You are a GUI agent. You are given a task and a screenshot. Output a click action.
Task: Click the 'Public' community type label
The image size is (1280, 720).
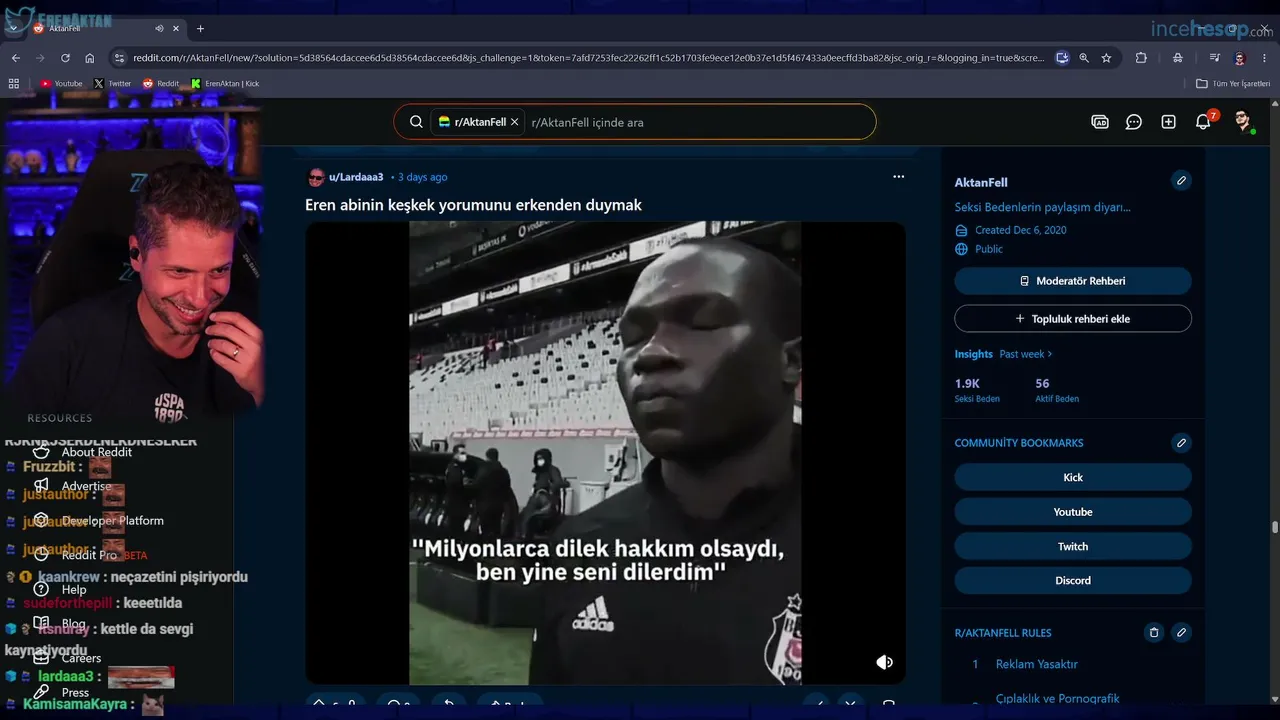[x=989, y=249]
